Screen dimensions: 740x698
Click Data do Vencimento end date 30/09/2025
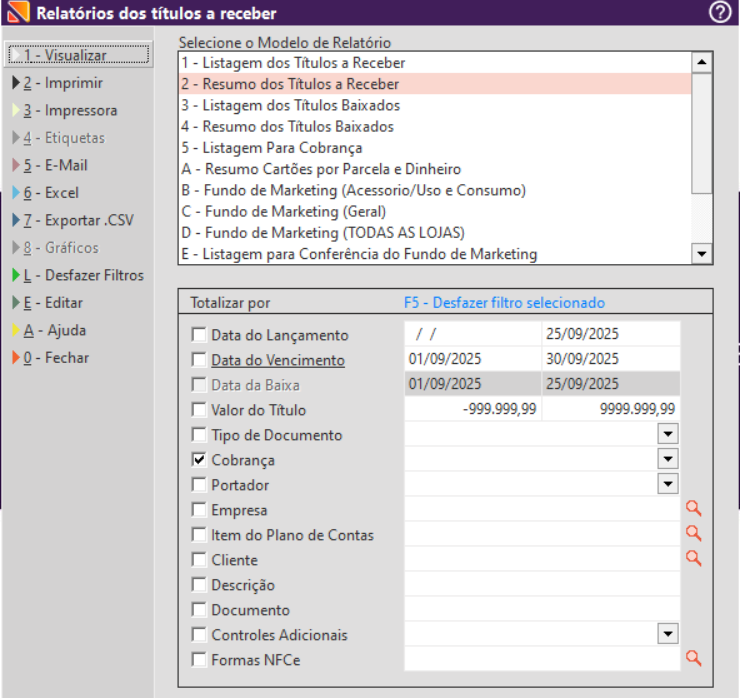(x=611, y=359)
